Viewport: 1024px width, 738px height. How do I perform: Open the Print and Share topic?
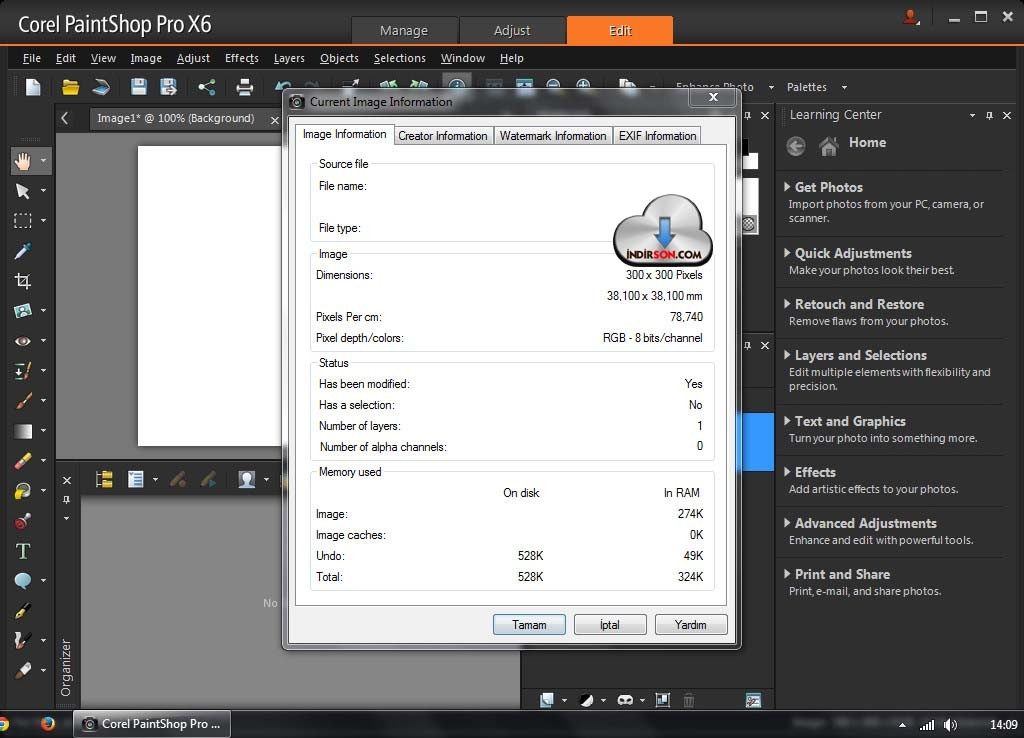coord(842,574)
